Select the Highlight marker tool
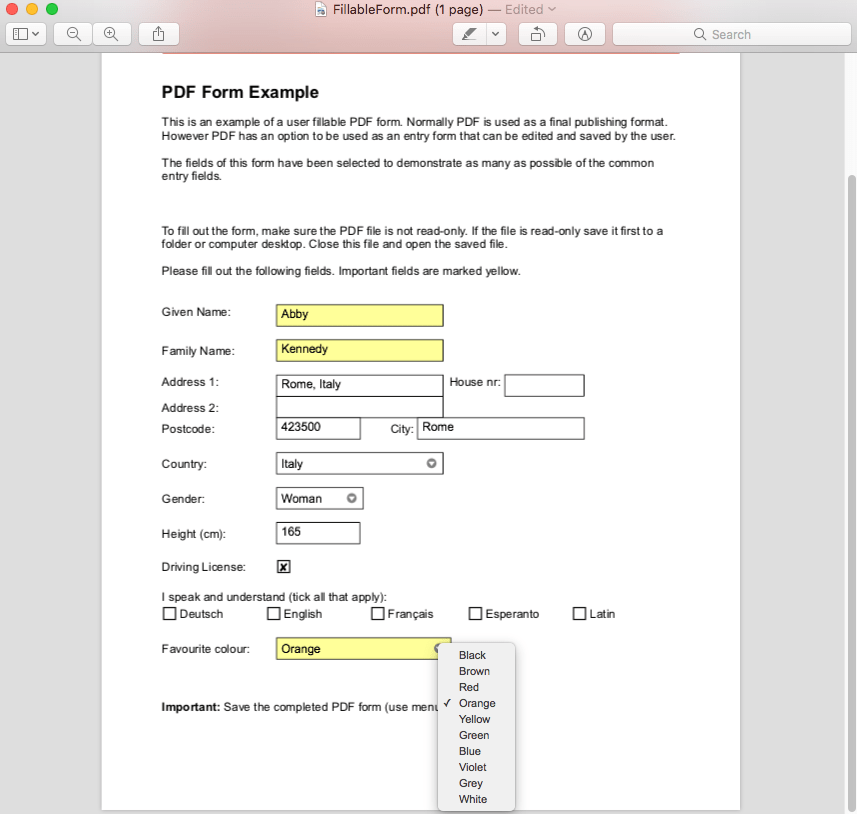This screenshot has height=814, width=857. (468, 33)
